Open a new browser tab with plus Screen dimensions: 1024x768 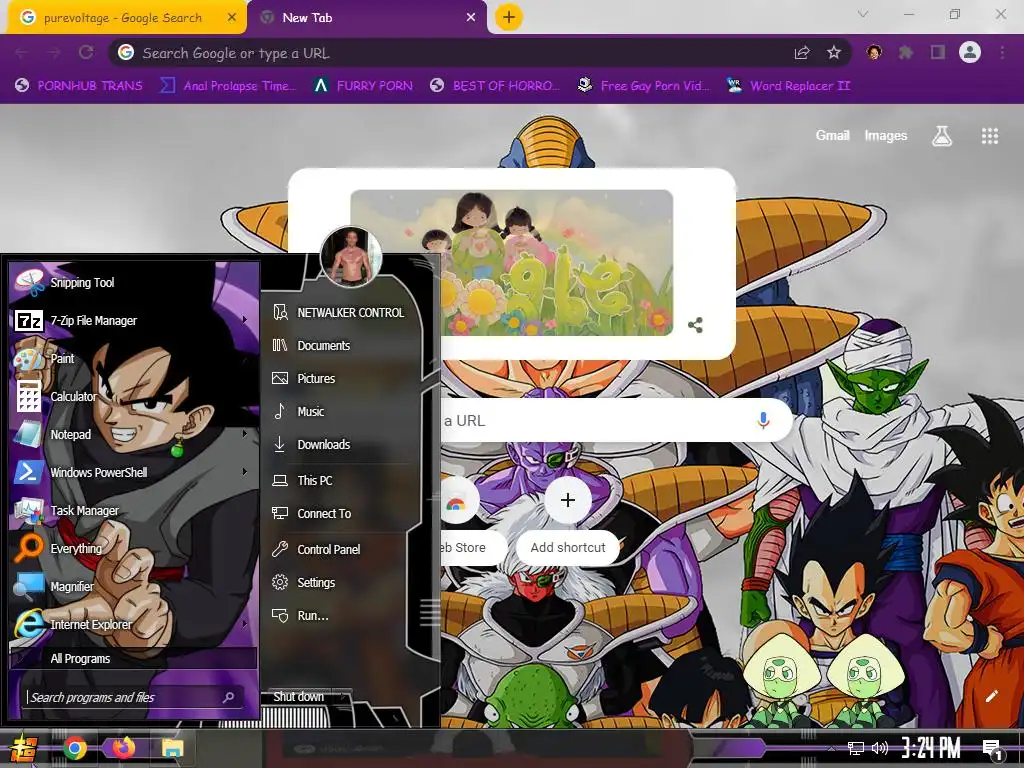click(509, 17)
